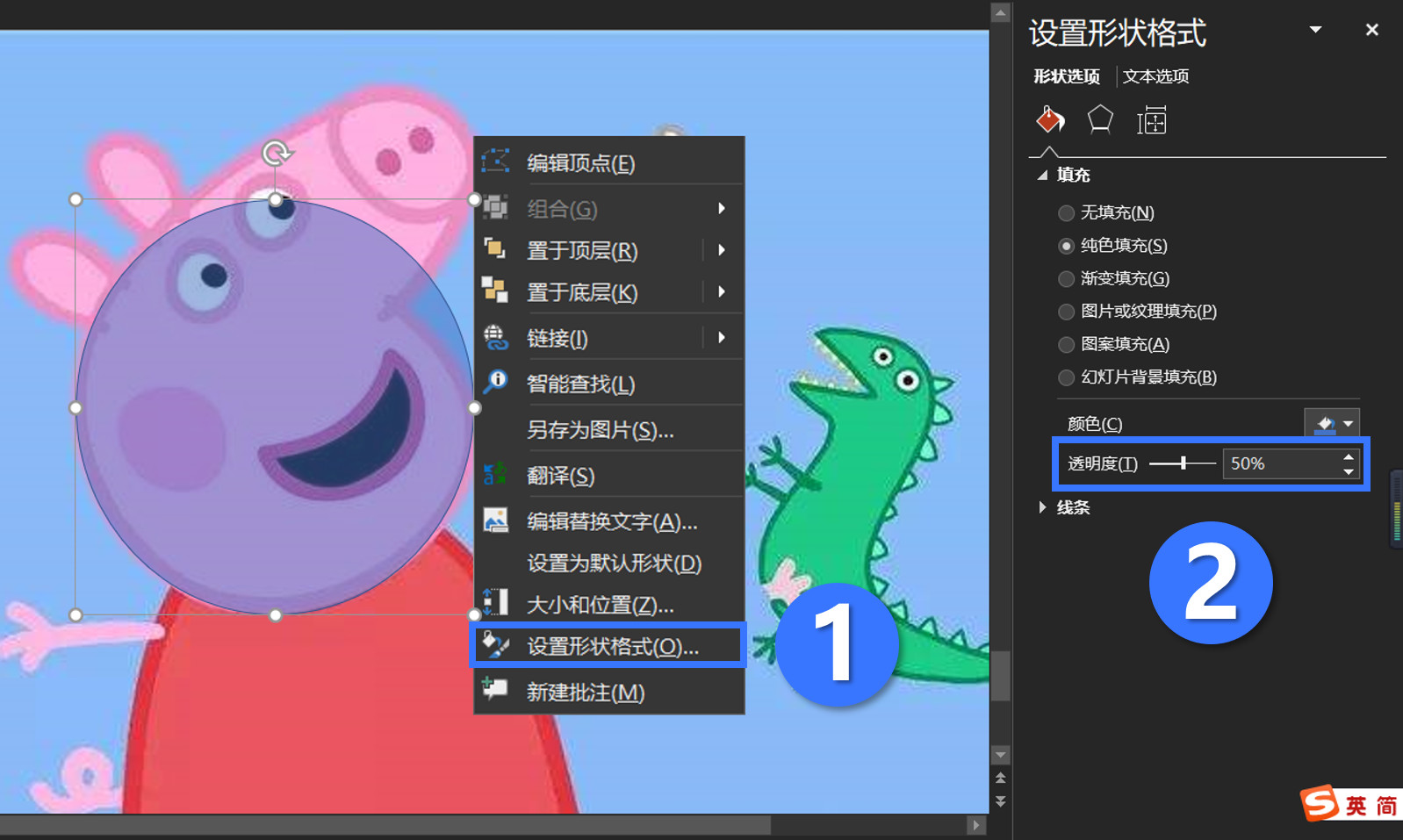
Task: Open the task pane options dropdown arrow
Action: pos(1315,30)
